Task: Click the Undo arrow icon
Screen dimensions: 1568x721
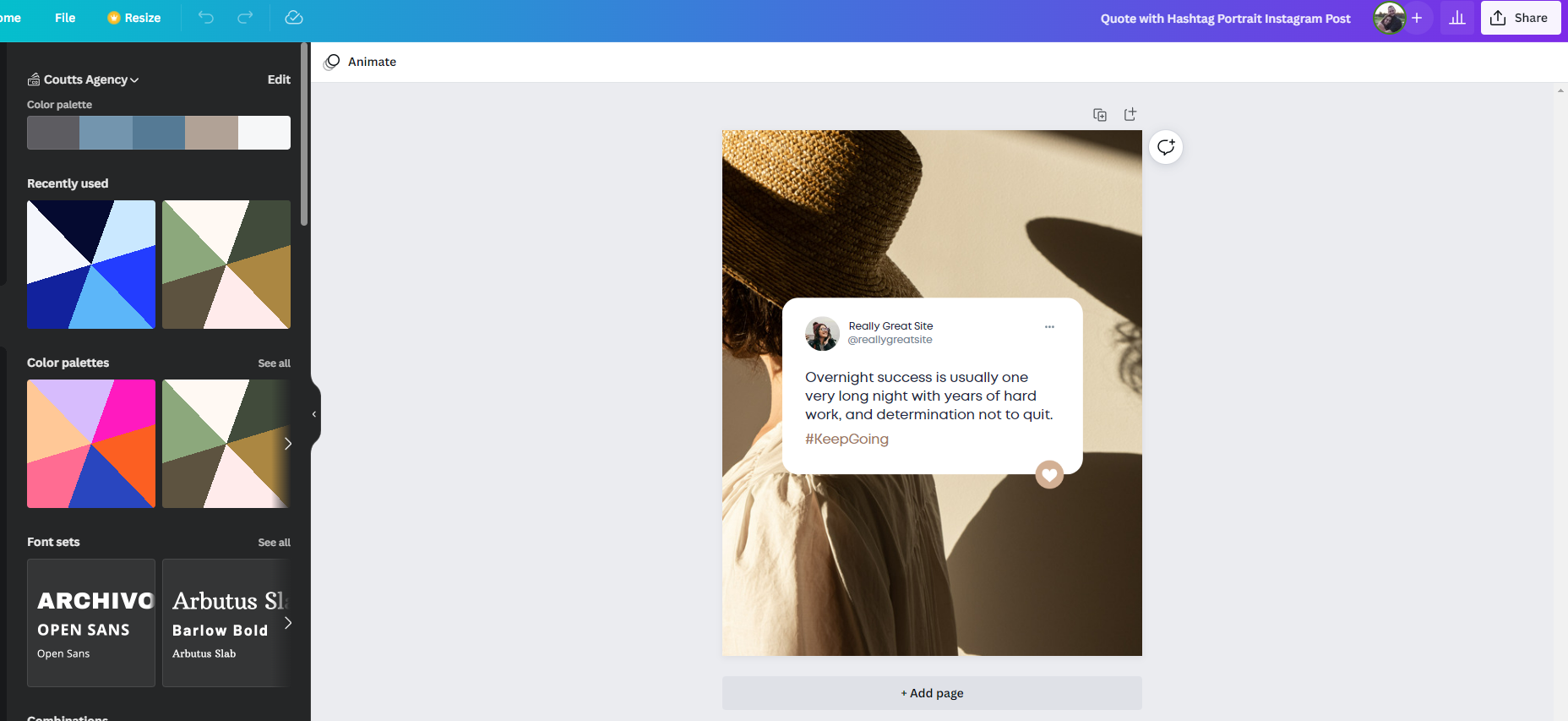Action: (206, 18)
